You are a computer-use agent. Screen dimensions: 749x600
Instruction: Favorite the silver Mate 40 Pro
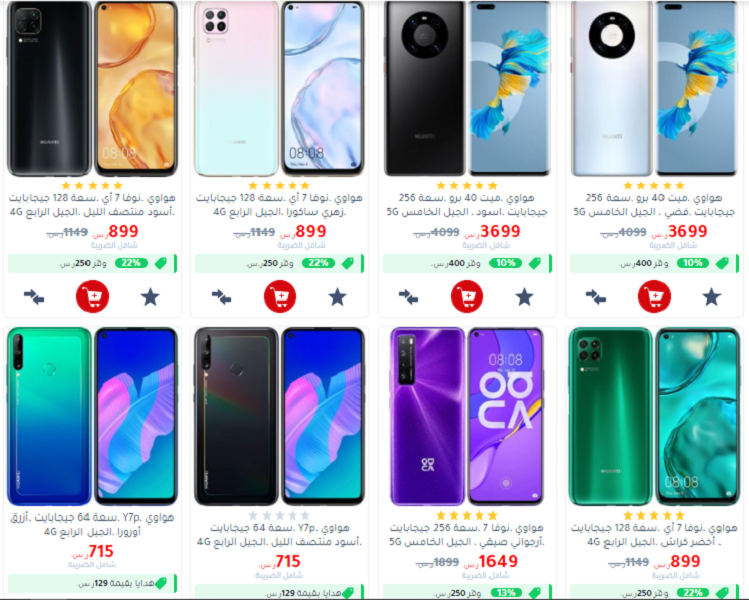click(711, 297)
